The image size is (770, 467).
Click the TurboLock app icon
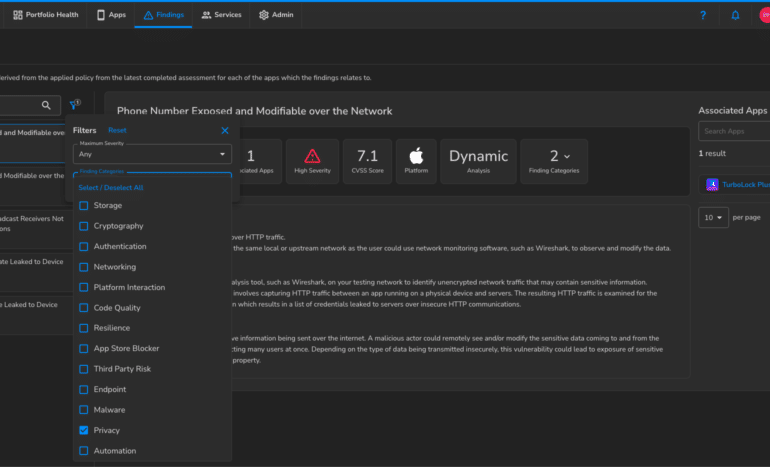click(712, 185)
